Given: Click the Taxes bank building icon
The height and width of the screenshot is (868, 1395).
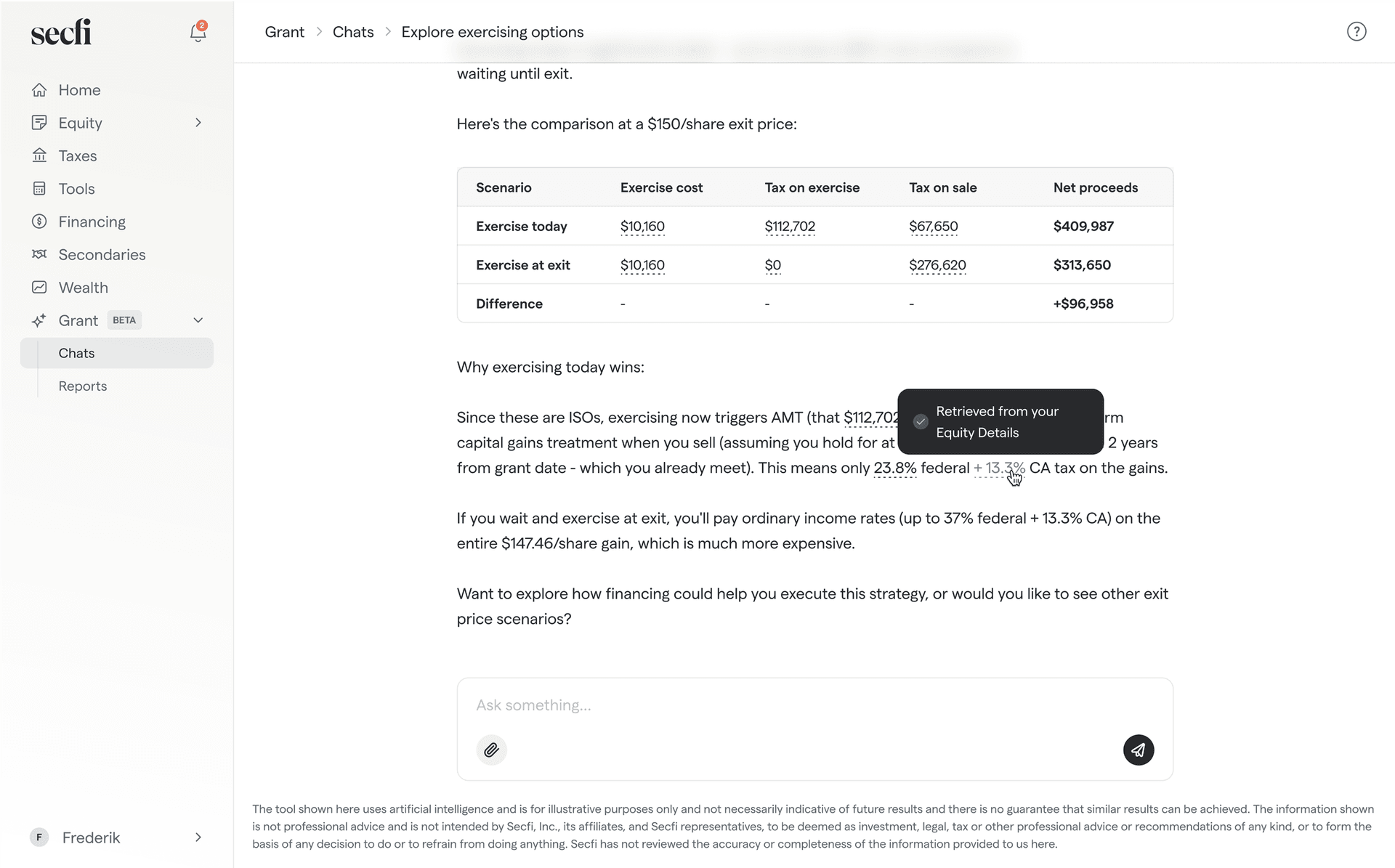Looking at the screenshot, I should coord(39,155).
